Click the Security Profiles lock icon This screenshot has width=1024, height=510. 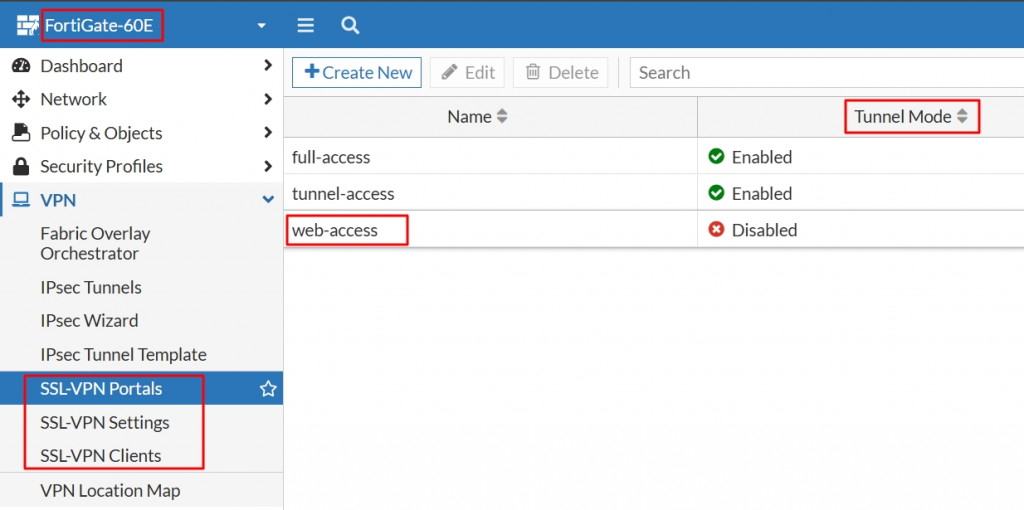22,167
